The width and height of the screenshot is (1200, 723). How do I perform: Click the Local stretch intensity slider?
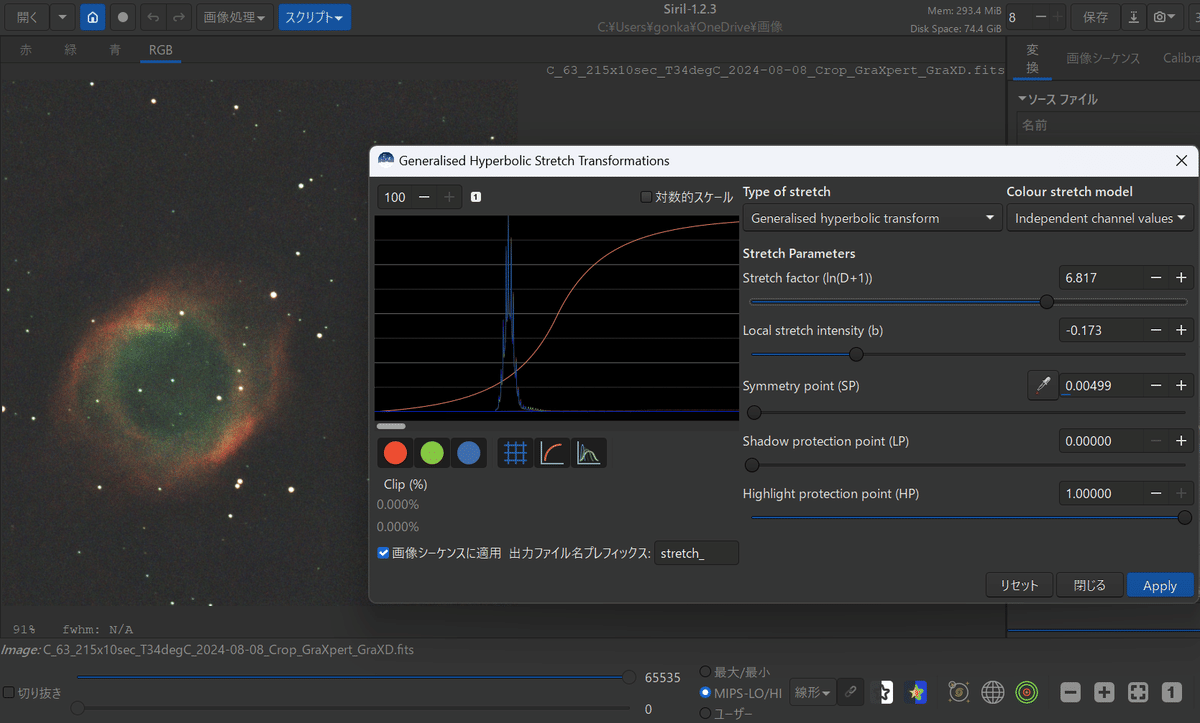coord(968,353)
